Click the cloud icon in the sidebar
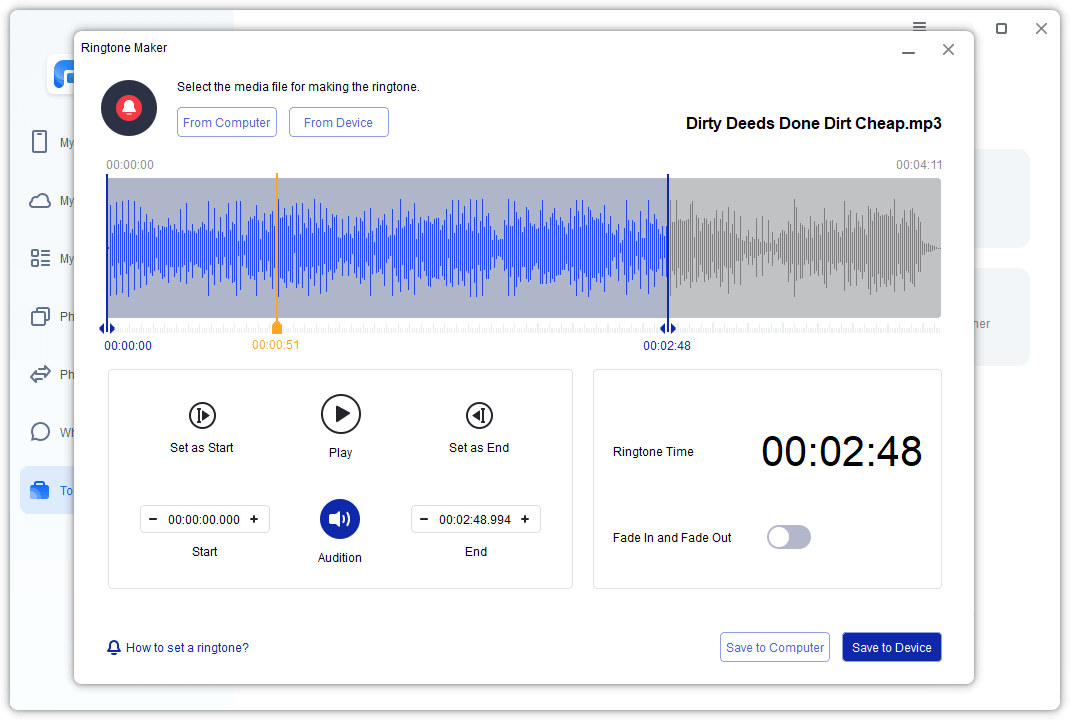This screenshot has height=720, width=1070. click(40, 201)
